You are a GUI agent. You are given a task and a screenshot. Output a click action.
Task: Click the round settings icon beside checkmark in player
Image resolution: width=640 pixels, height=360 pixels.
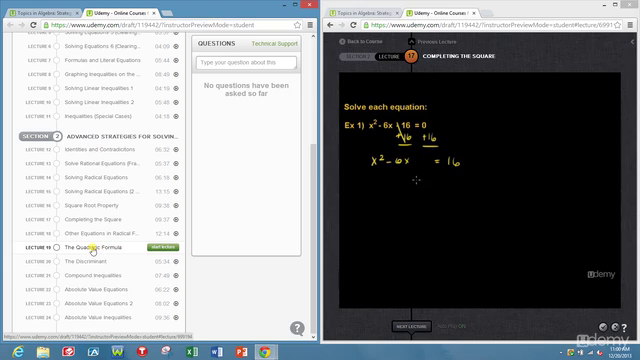pos(615,327)
